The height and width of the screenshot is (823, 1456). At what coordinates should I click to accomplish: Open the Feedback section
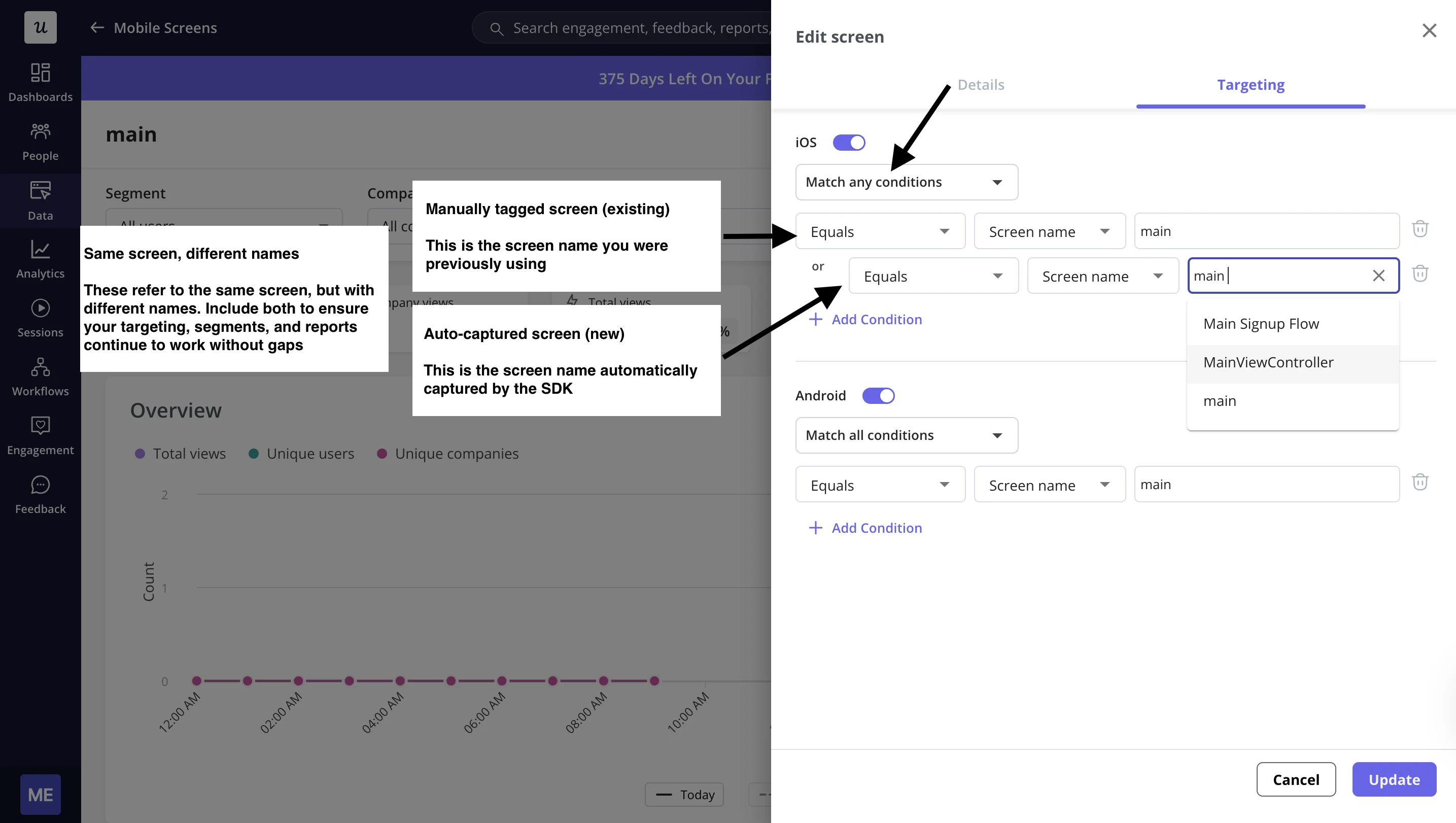[40, 495]
